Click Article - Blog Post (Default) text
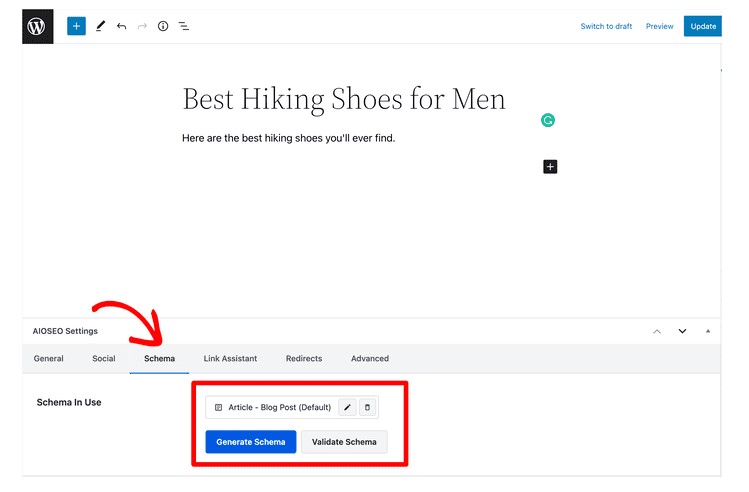The height and width of the screenshot is (492, 749). coord(279,407)
